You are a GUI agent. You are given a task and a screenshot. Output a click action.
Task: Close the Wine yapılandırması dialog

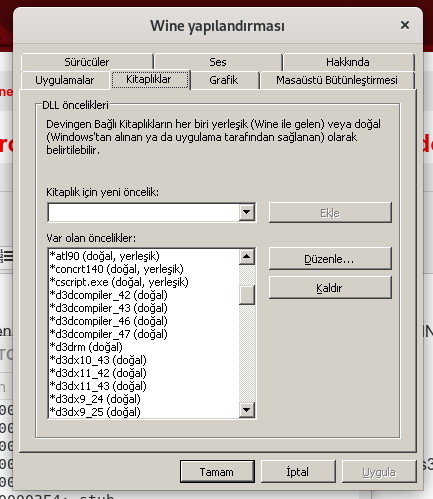coord(405,25)
